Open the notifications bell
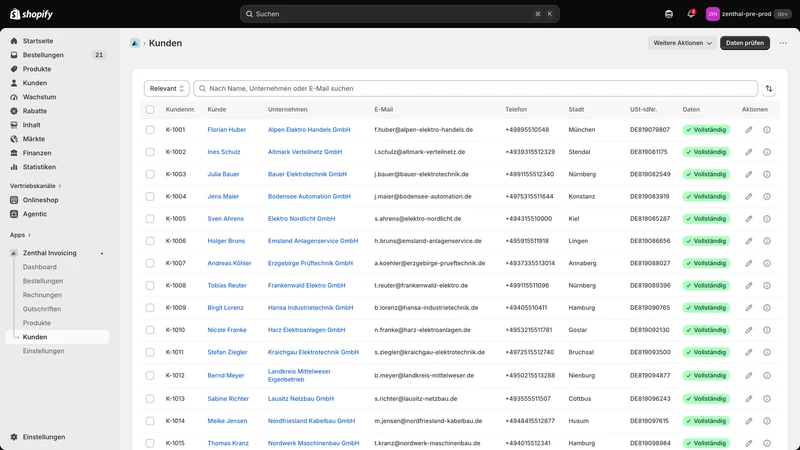 click(691, 14)
